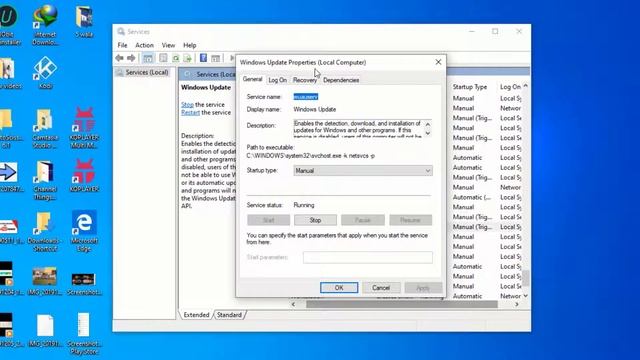Switch to the Standard view tab

[229, 315]
